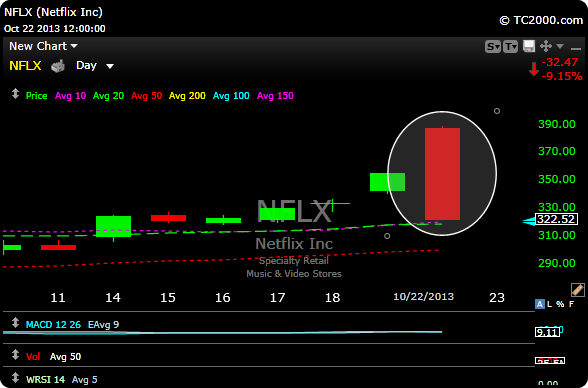Select the Avg 50 volume average label
Viewport: 588px width, 388px height.
65,357
